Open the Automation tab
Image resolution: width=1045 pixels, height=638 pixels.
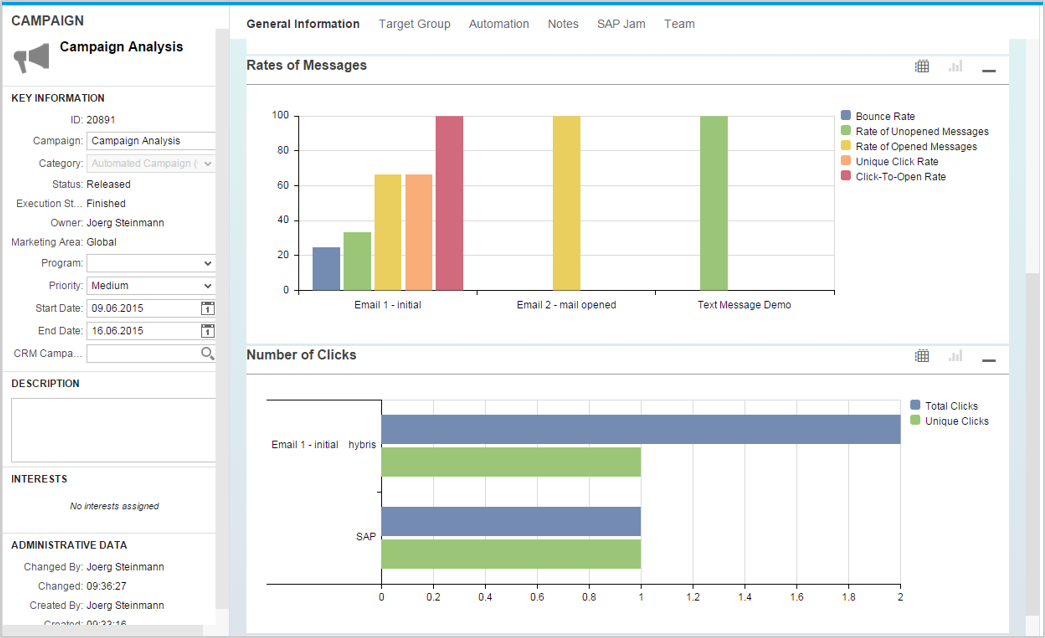(499, 23)
